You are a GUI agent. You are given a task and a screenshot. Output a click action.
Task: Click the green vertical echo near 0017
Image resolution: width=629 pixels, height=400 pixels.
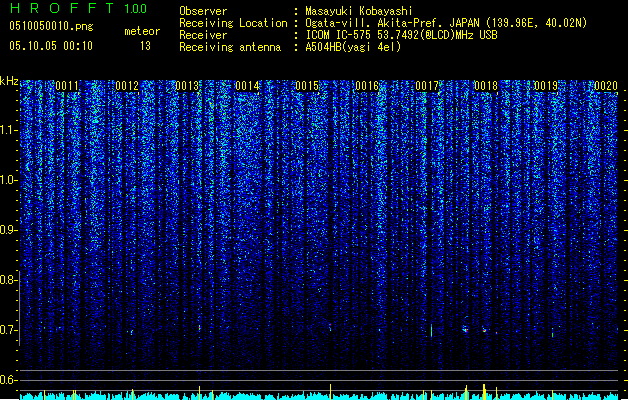click(x=431, y=331)
